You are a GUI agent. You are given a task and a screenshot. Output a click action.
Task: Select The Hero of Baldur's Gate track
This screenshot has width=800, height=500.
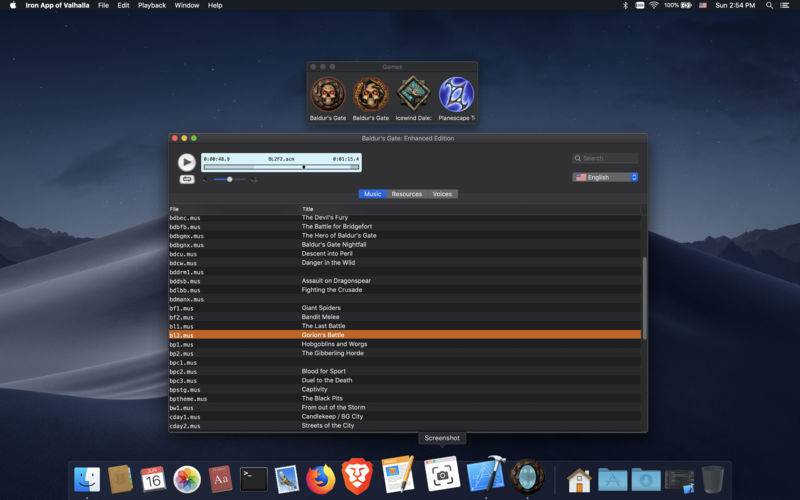(x=405, y=236)
